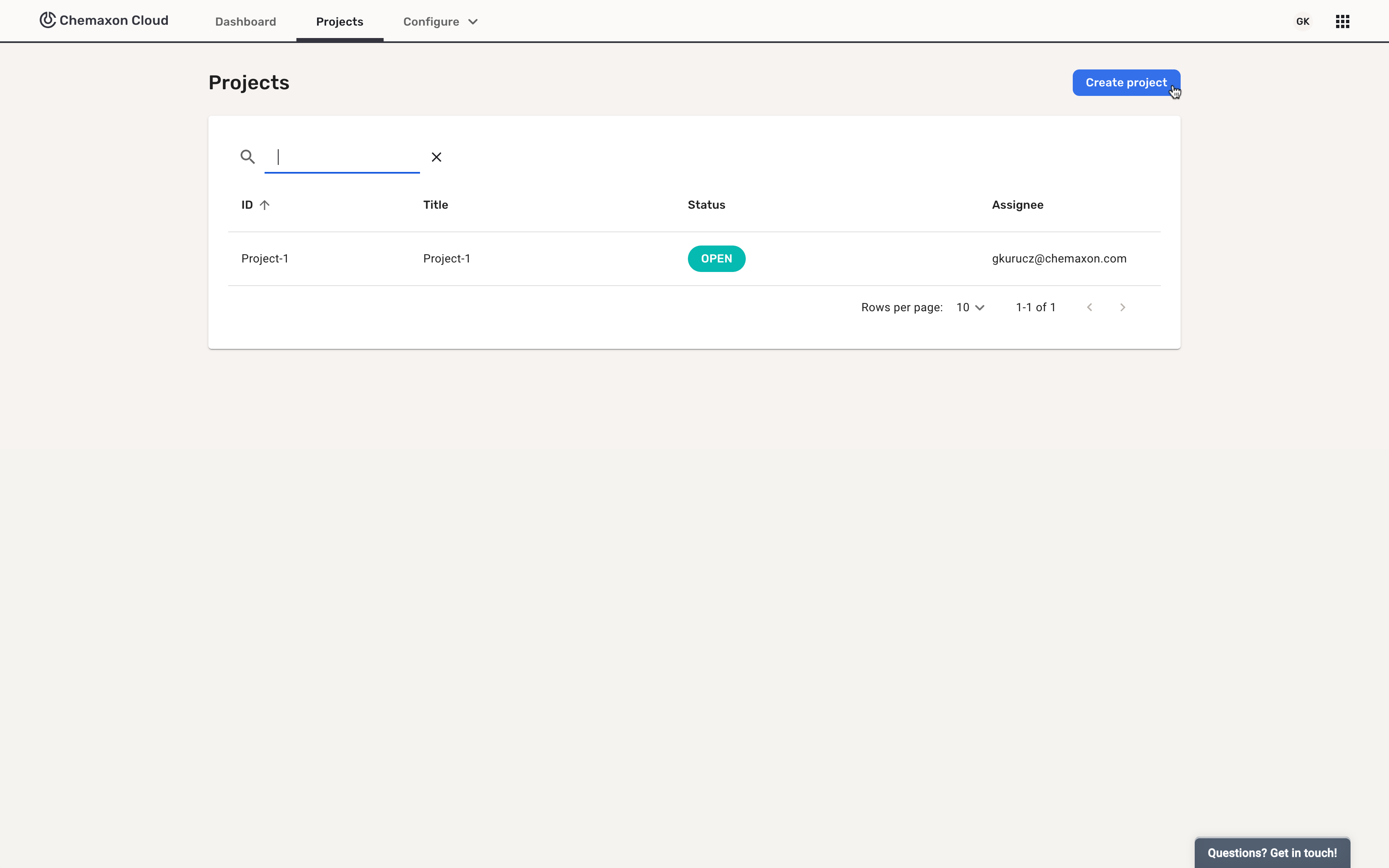The height and width of the screenshot is (868, 1389).
Task: Click the search magnifier icon
Action: coord(247,157)
